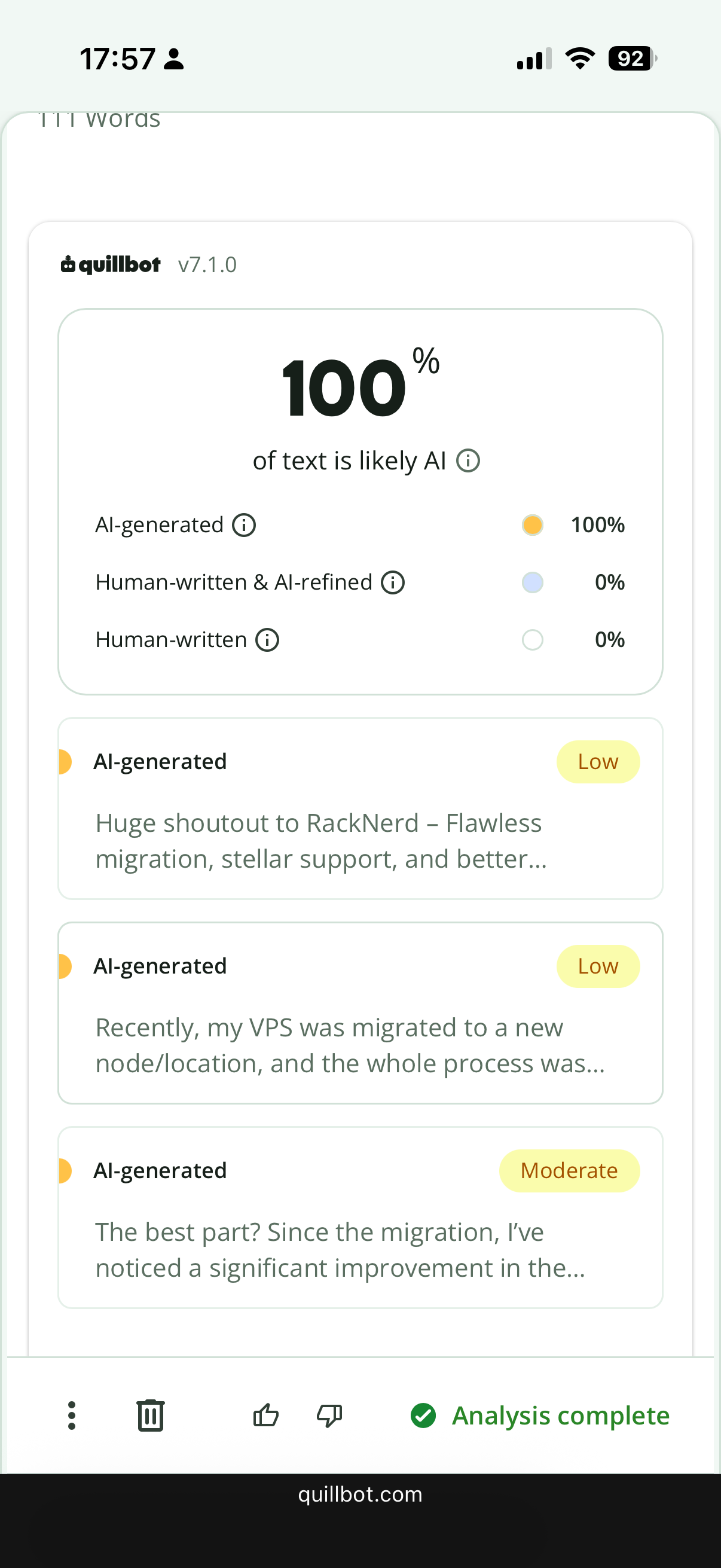Screen dimensions: 721x1568
Task: Give thumbs up feedback
Action: [x=266, y=1416]
